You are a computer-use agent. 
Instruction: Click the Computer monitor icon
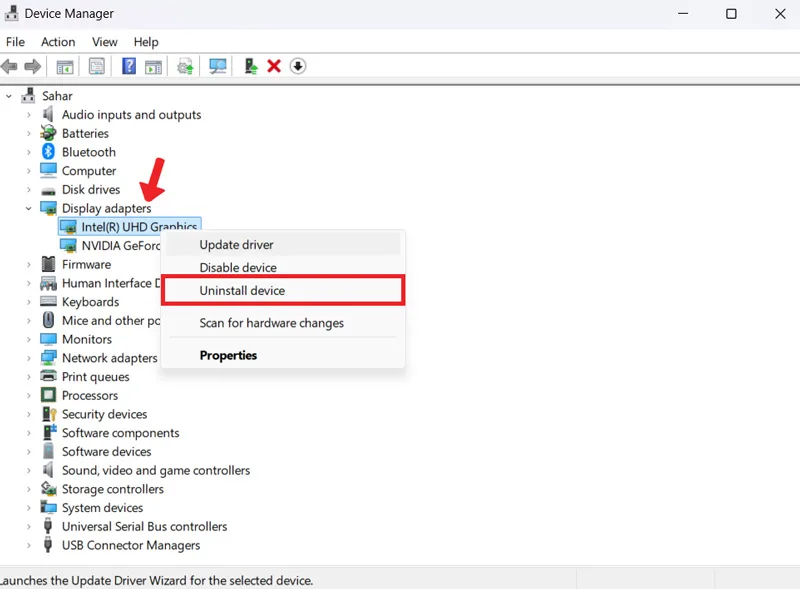[x=48, y=170]
